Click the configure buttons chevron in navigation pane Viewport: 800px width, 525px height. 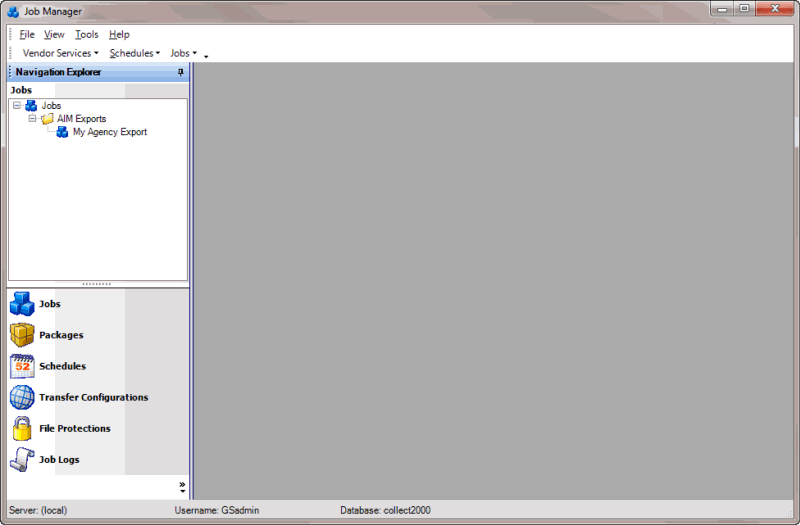click(182, 487)
